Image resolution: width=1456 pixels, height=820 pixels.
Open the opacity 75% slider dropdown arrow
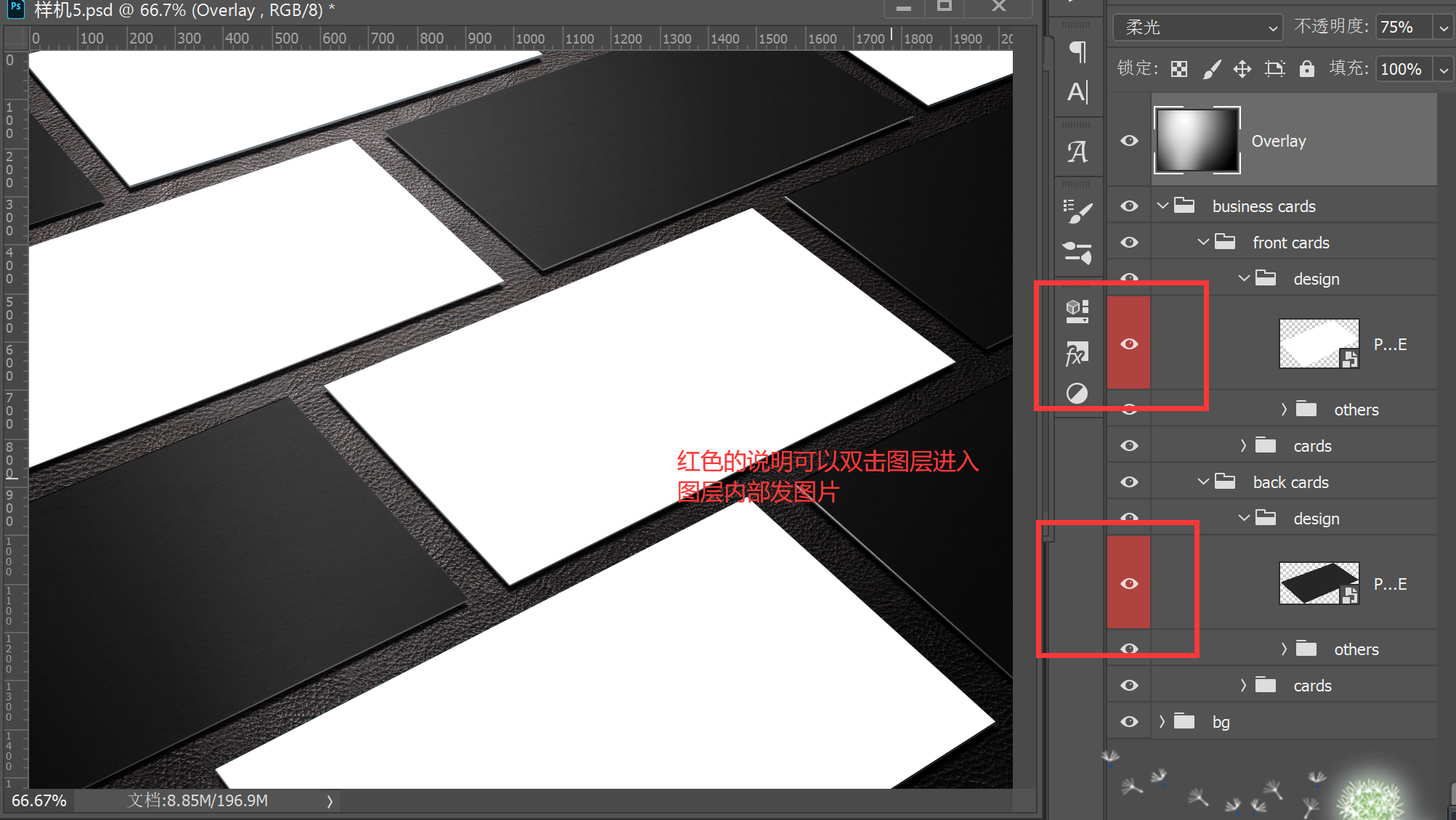coord(1444,28)
